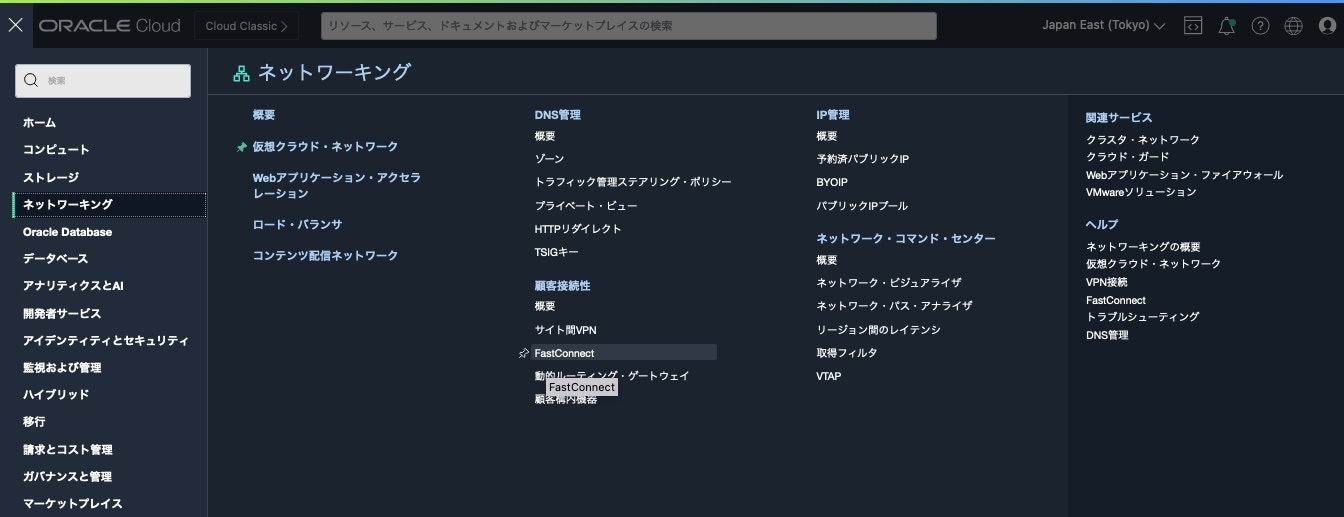Open Webアプリケーション・アクセラレーション link

click(336, 185)
